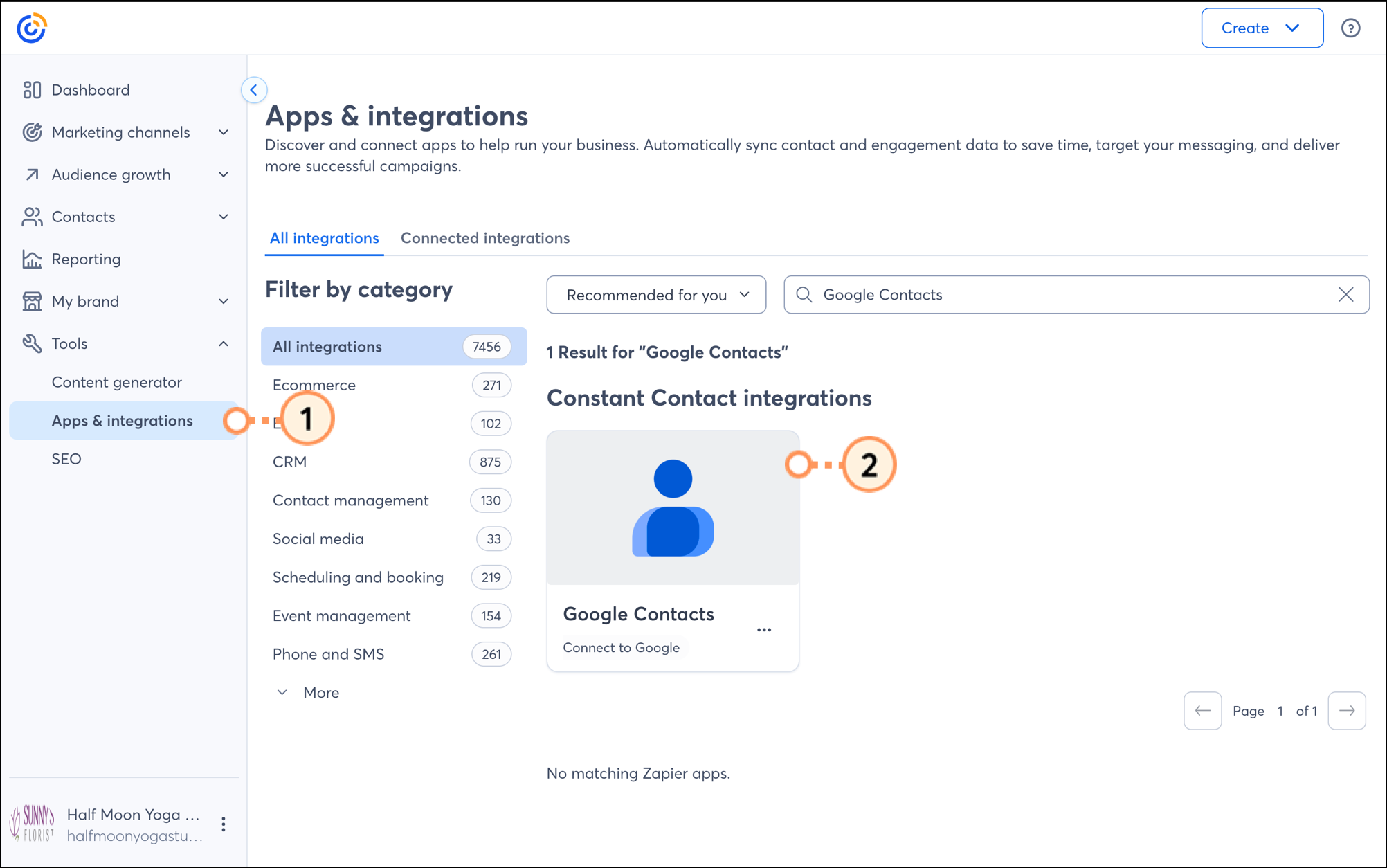Open the Recommended for you sort dropdown
Viewport: 1387px width, 868px height.
[656, 295]
